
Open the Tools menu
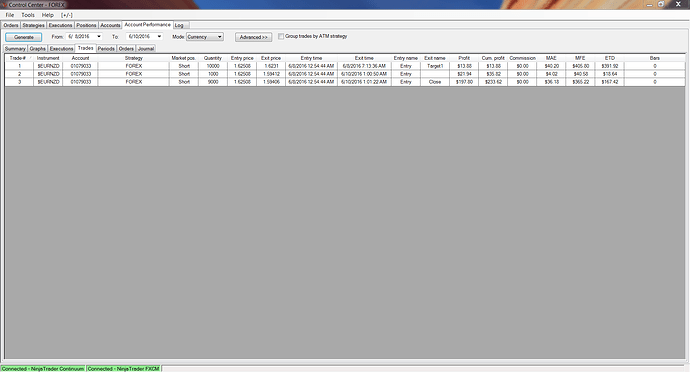[x=28, y=15]
